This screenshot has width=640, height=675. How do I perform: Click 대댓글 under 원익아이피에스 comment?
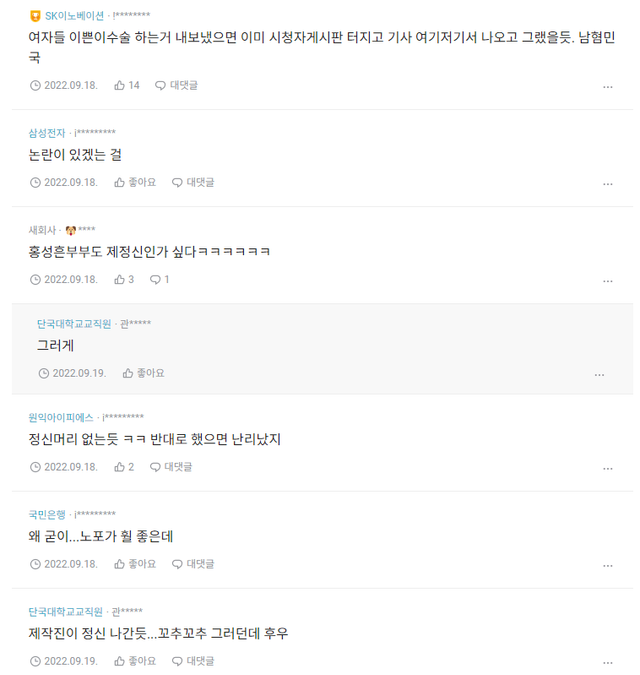pyautogui.click(x=171, y=466)
